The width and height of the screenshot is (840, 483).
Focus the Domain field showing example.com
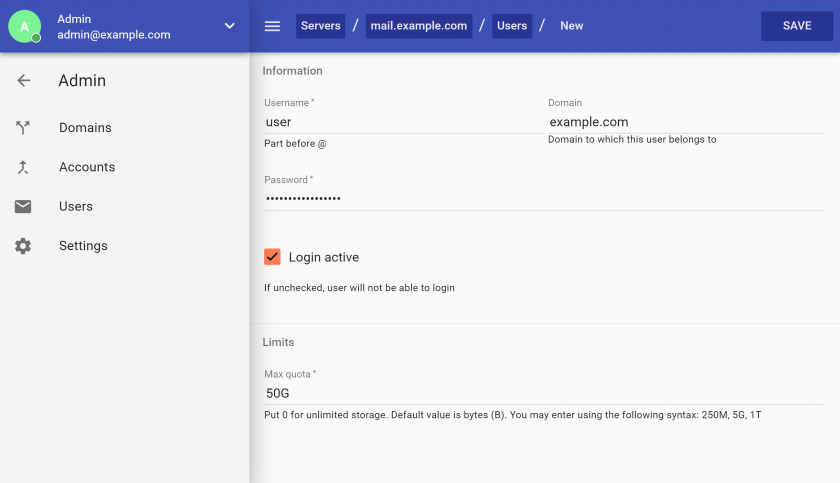(x=686, y=122)
